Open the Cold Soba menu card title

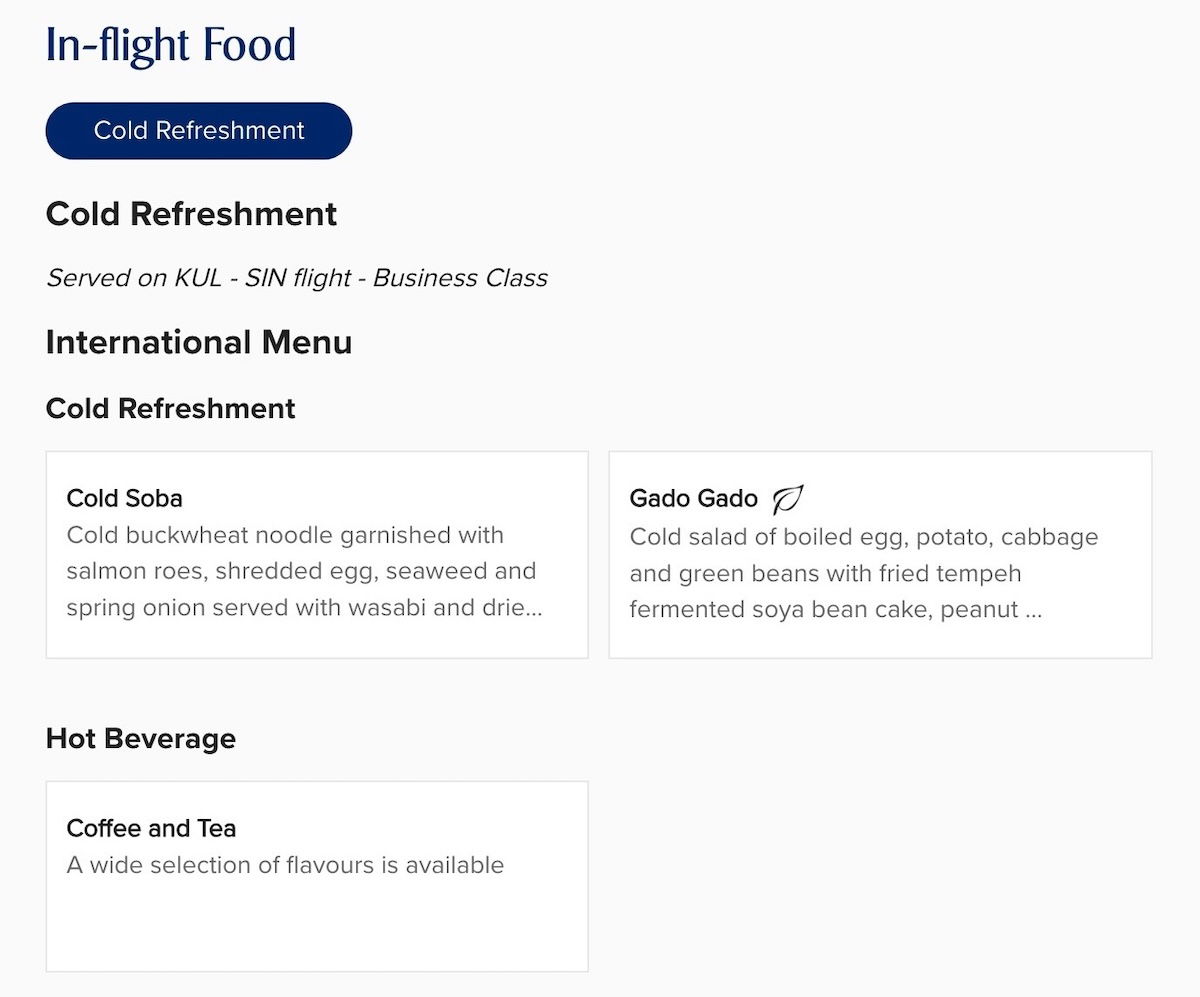[125, 498]
